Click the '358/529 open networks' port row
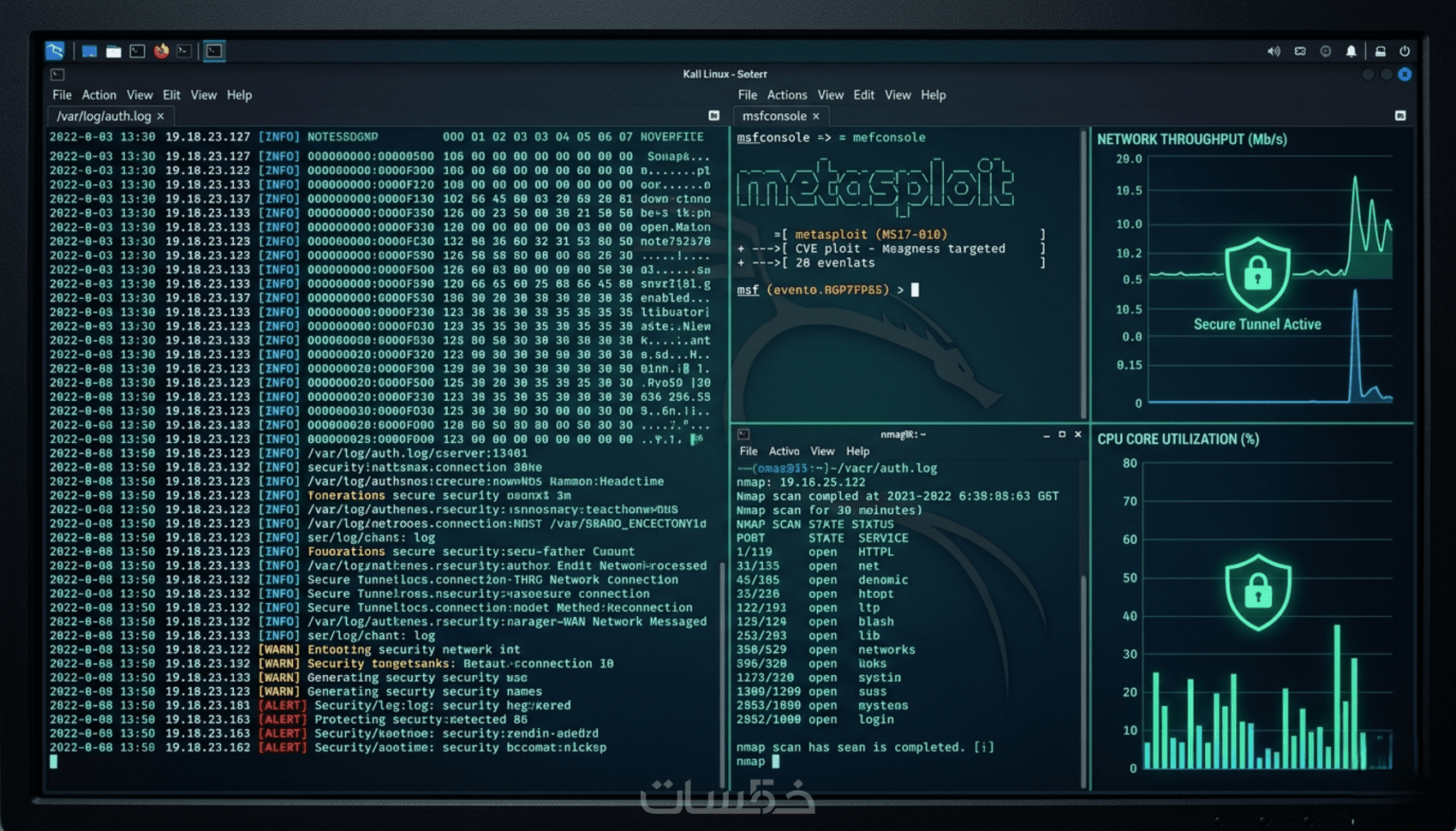This screenshot has width=1456, height=831. 826,650
